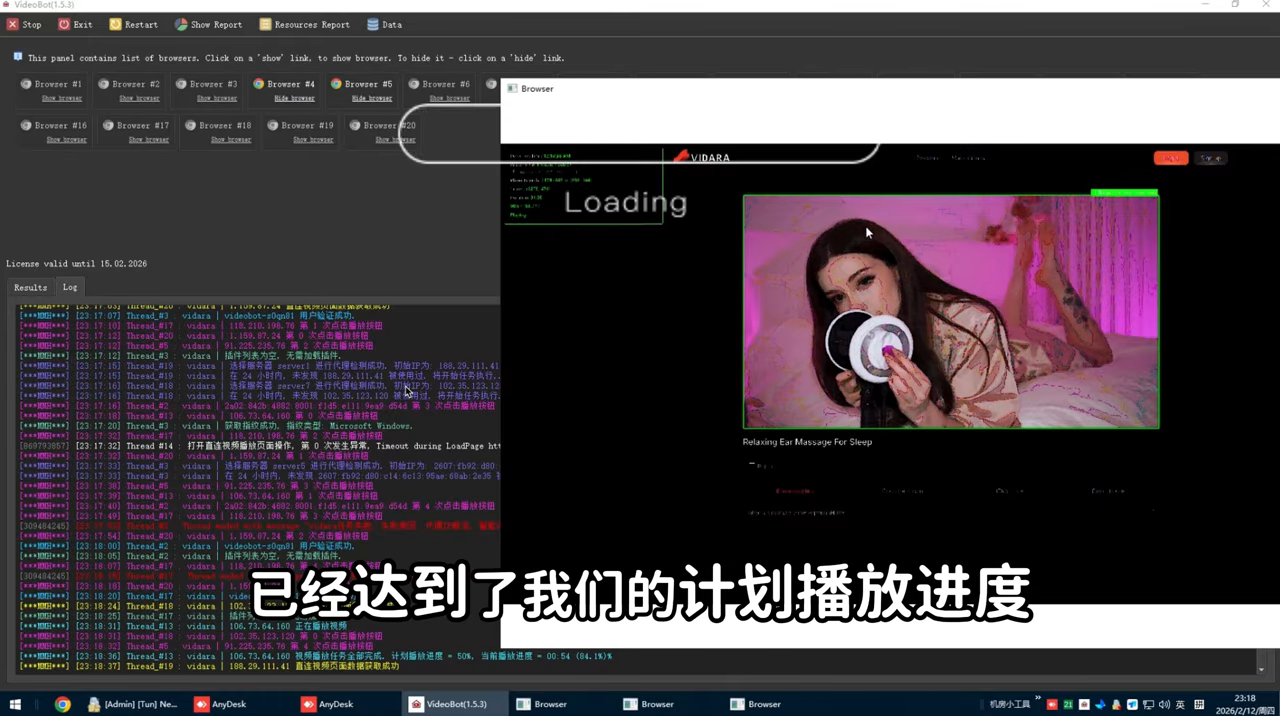Hide browser under Browser #4
The width and height of the screenshot is (1280, 716).
(x=294, y=98)
